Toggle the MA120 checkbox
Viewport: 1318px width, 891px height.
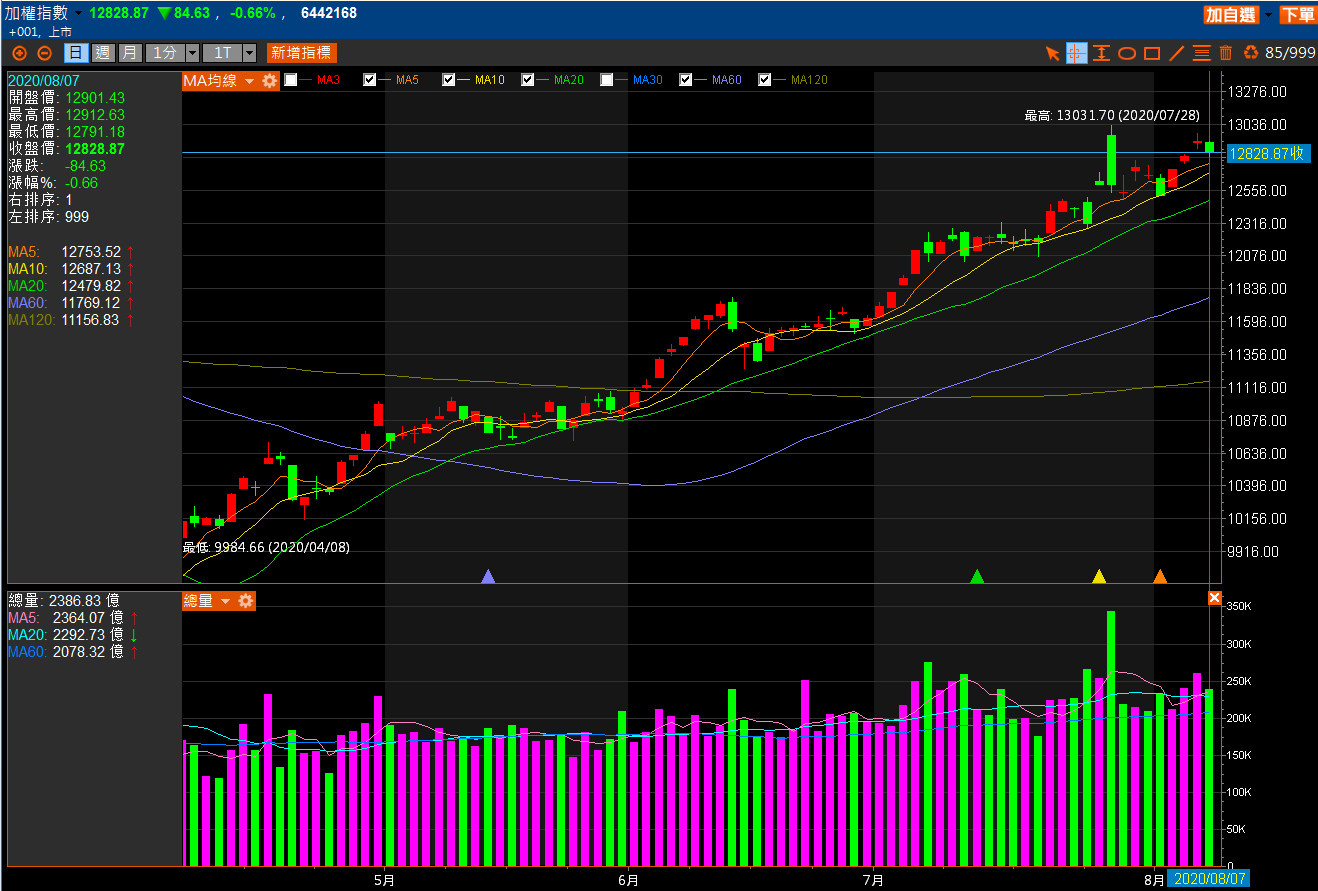point(766,80)
